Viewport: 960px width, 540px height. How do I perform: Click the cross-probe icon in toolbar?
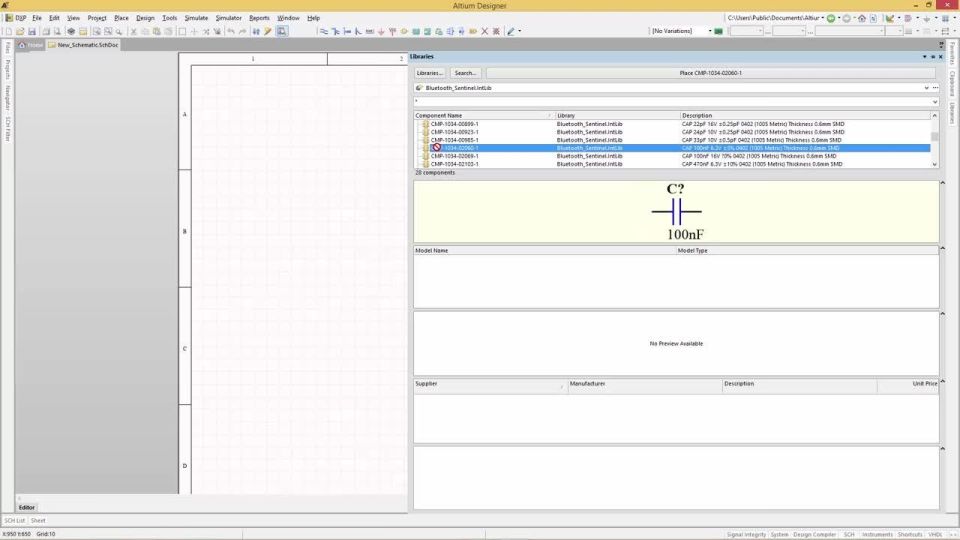[256, 31]
